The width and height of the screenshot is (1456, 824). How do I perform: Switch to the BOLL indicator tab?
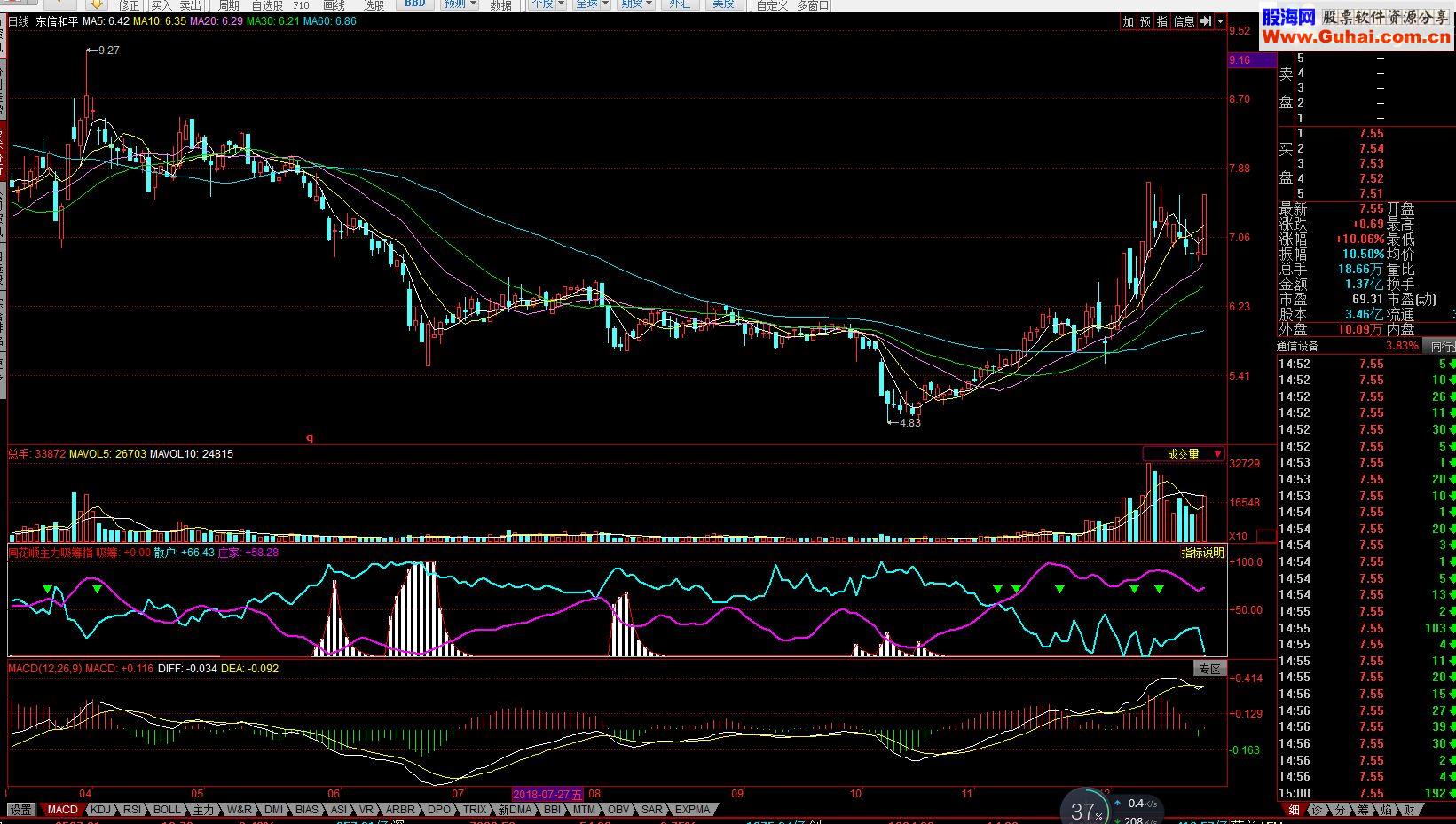click(167, 810)
